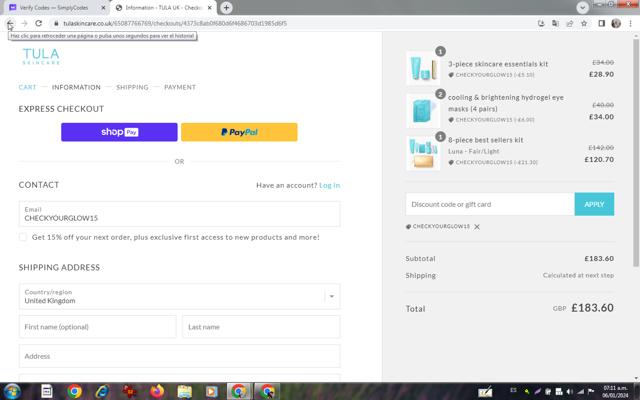Expand the Country/region dropdown
The width and height of the screenshot is (640, 400).
click(331, 296)
